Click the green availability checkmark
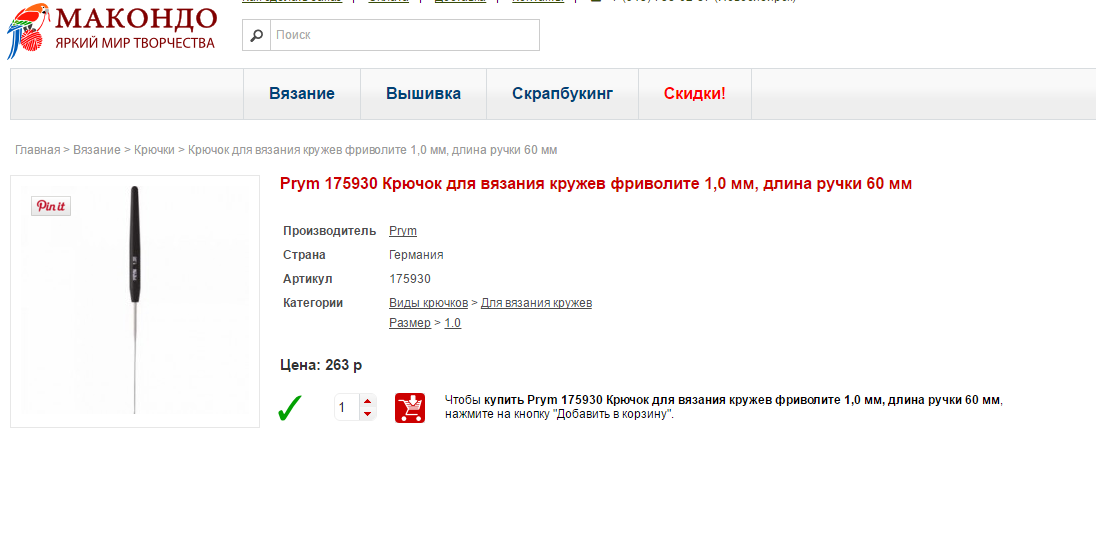The image size is (1096, 549). 290,408
